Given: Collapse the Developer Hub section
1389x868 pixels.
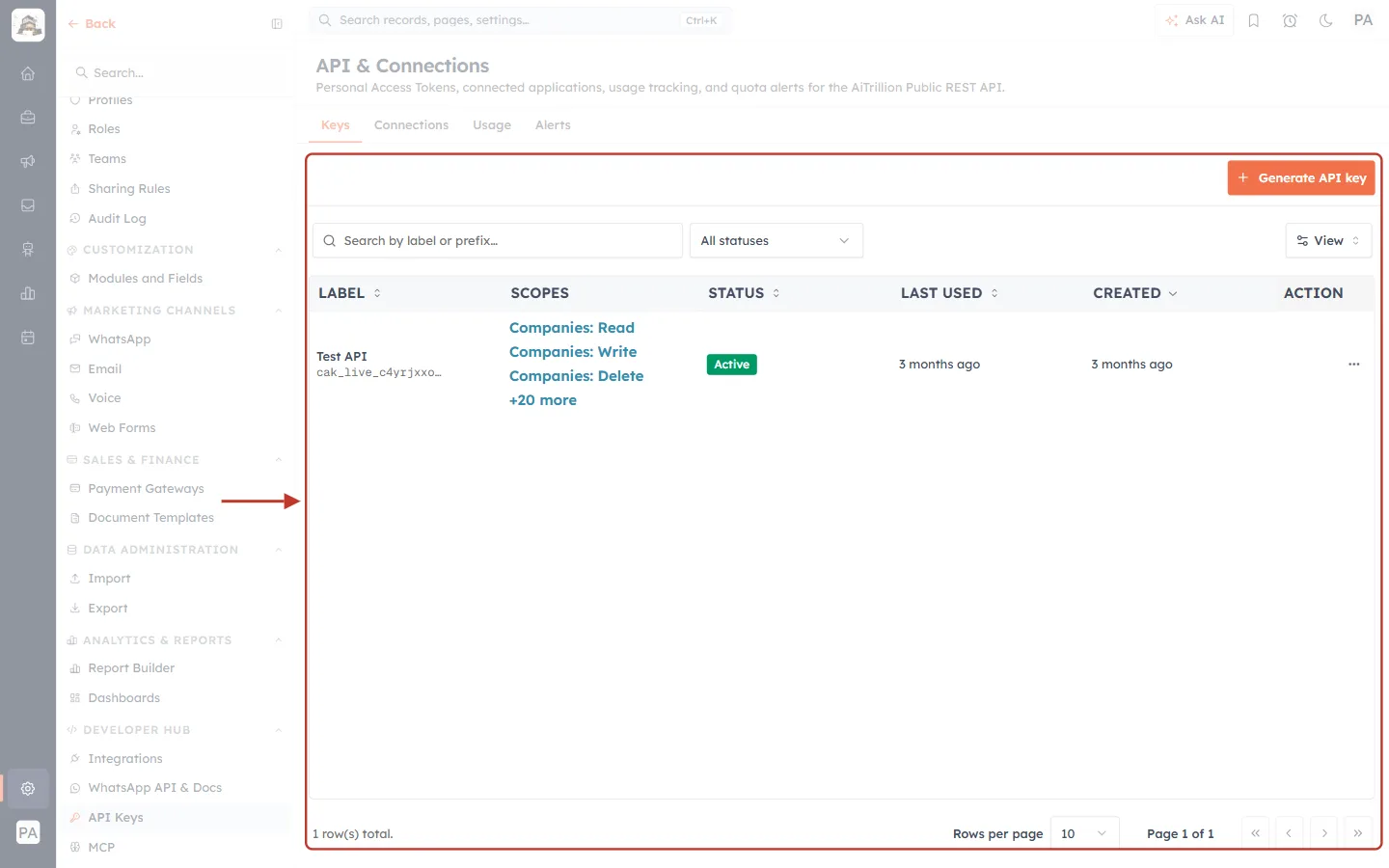Looking at the screenshot, I should pyautogui.click(x=279, y=730).
